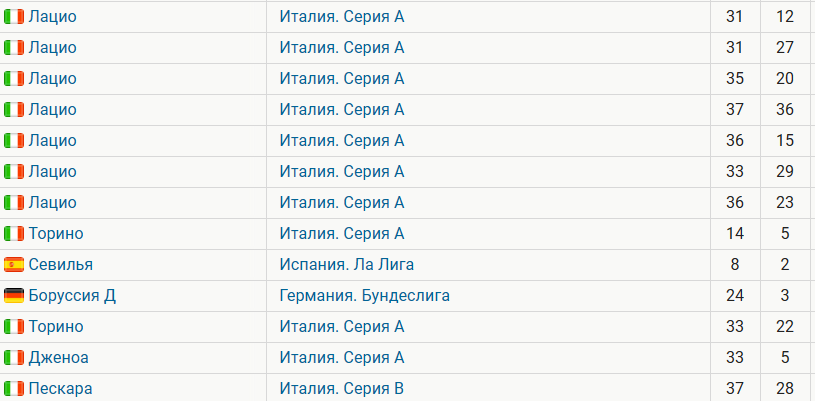Click the flag in the Торино row showing 14
Image resolution: width=815 pixels, height=401 pixels.
click(x=14, y=234)
